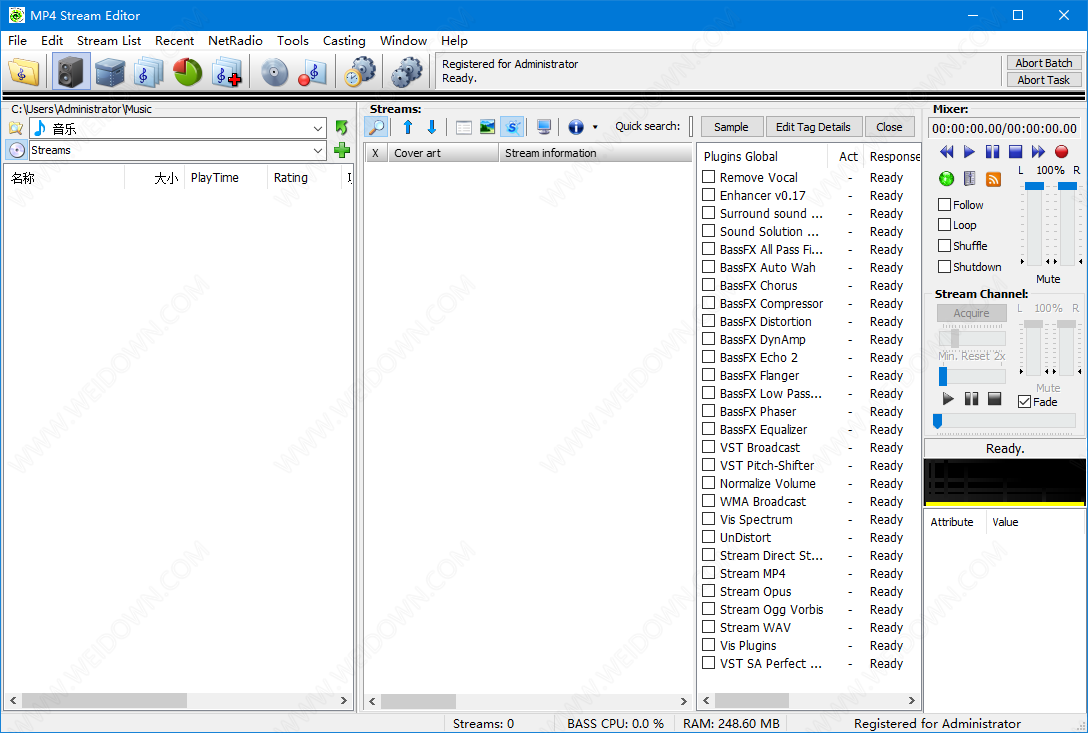The height and width of the screenshot is (733, 1088).
Task: Click music sheets with red plus icon
Action: [x=227, y=71]
